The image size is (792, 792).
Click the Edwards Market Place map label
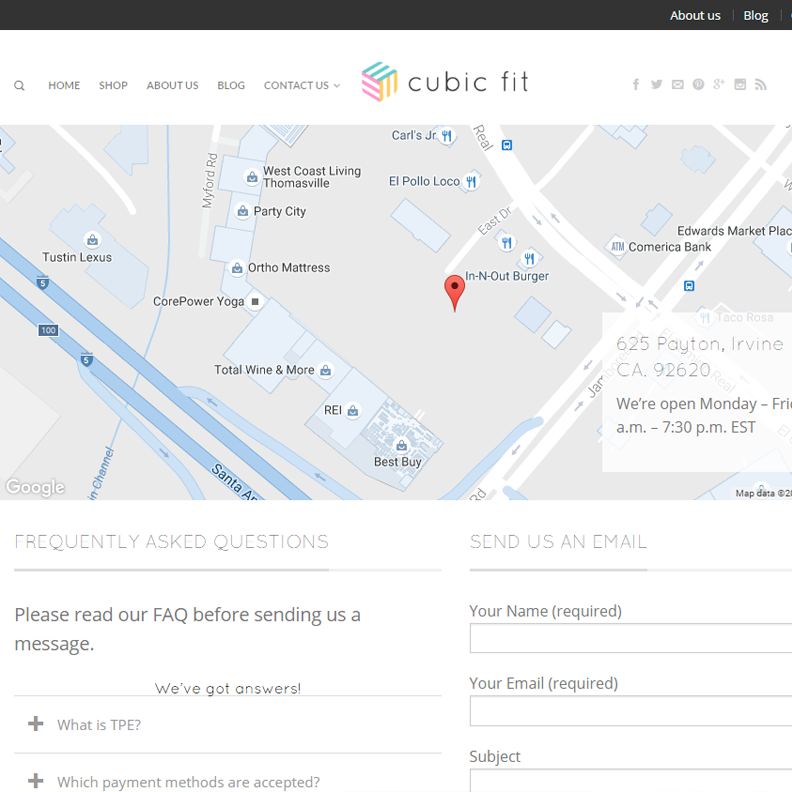[734, 231]
